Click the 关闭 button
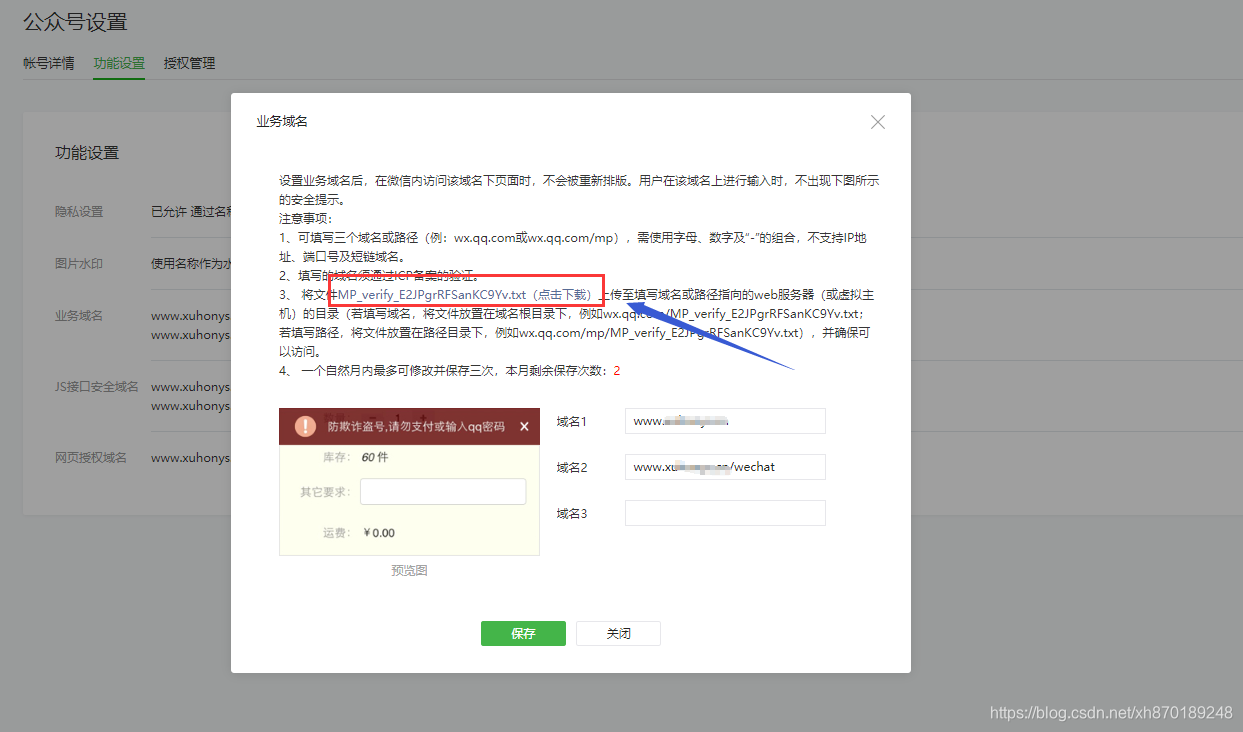This screenshot has height=732, width=1243. [x=618, y=633]
